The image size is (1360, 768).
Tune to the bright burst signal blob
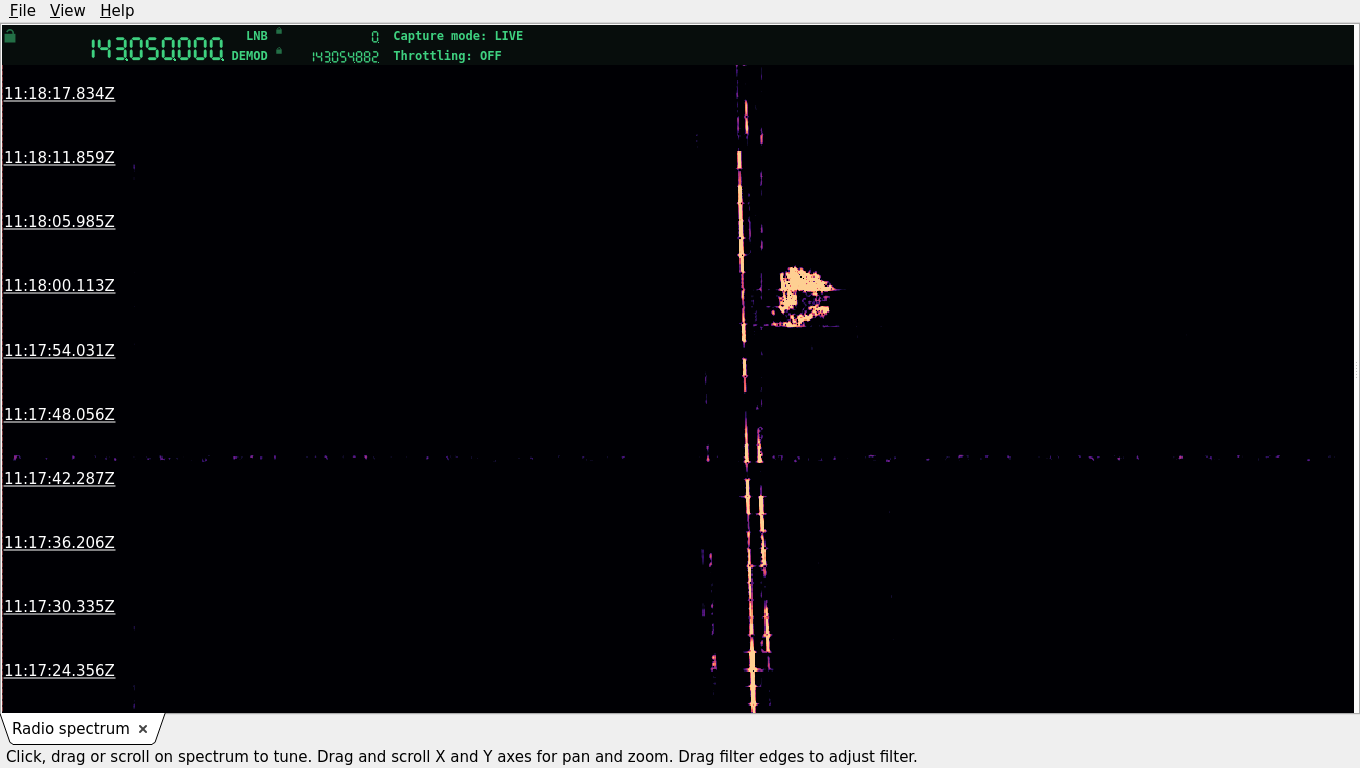pyautogui.click(x=803, y=295)
